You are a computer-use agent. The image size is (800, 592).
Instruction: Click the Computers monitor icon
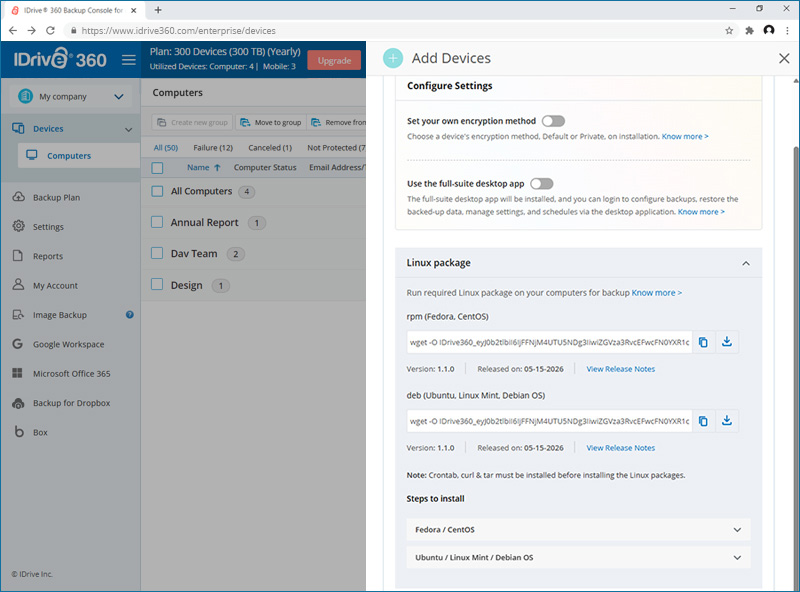32,155
